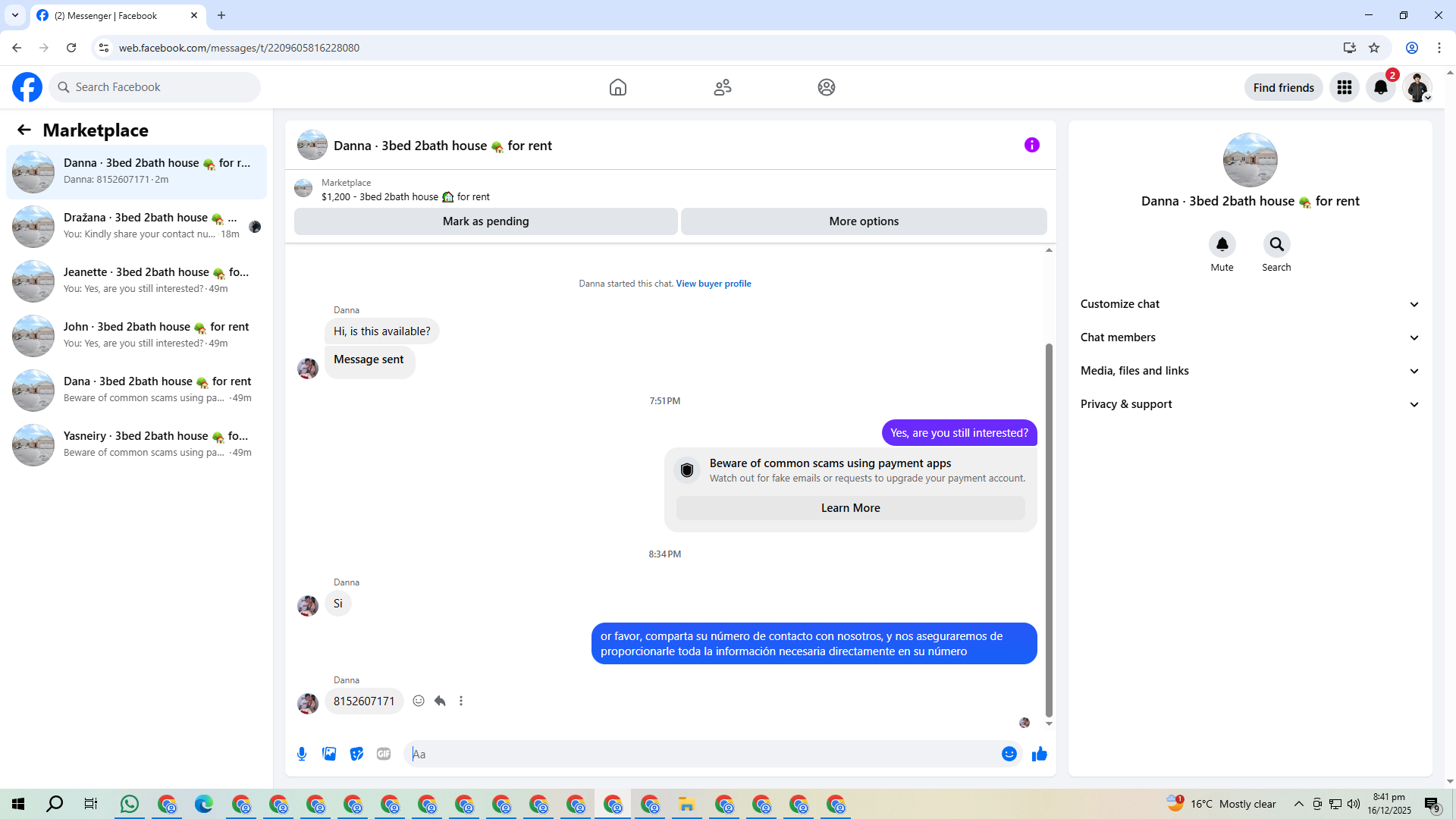Open Chrome tab search dropdown

[x=15, y=15]
